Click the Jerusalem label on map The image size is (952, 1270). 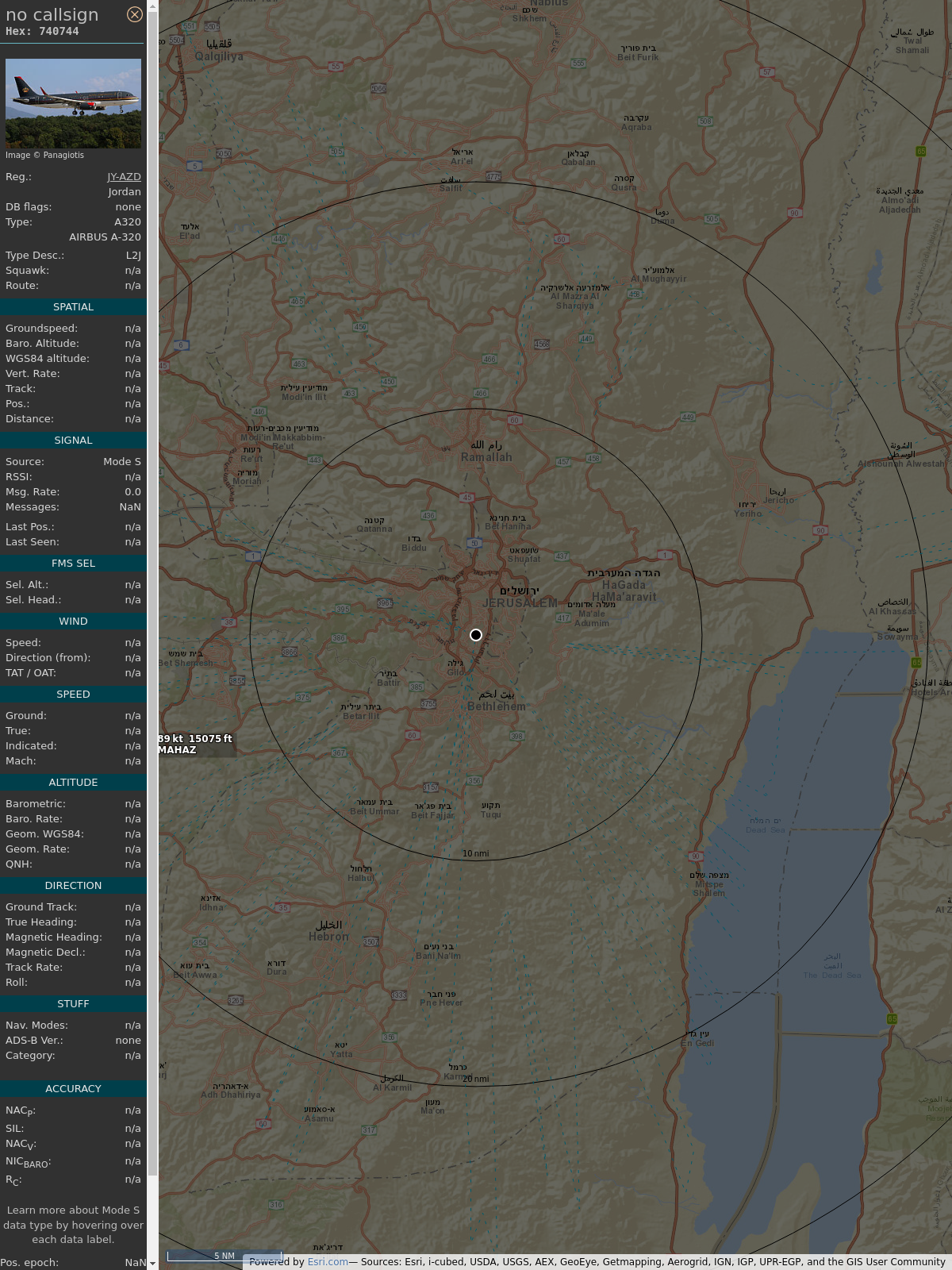(520, 602)
